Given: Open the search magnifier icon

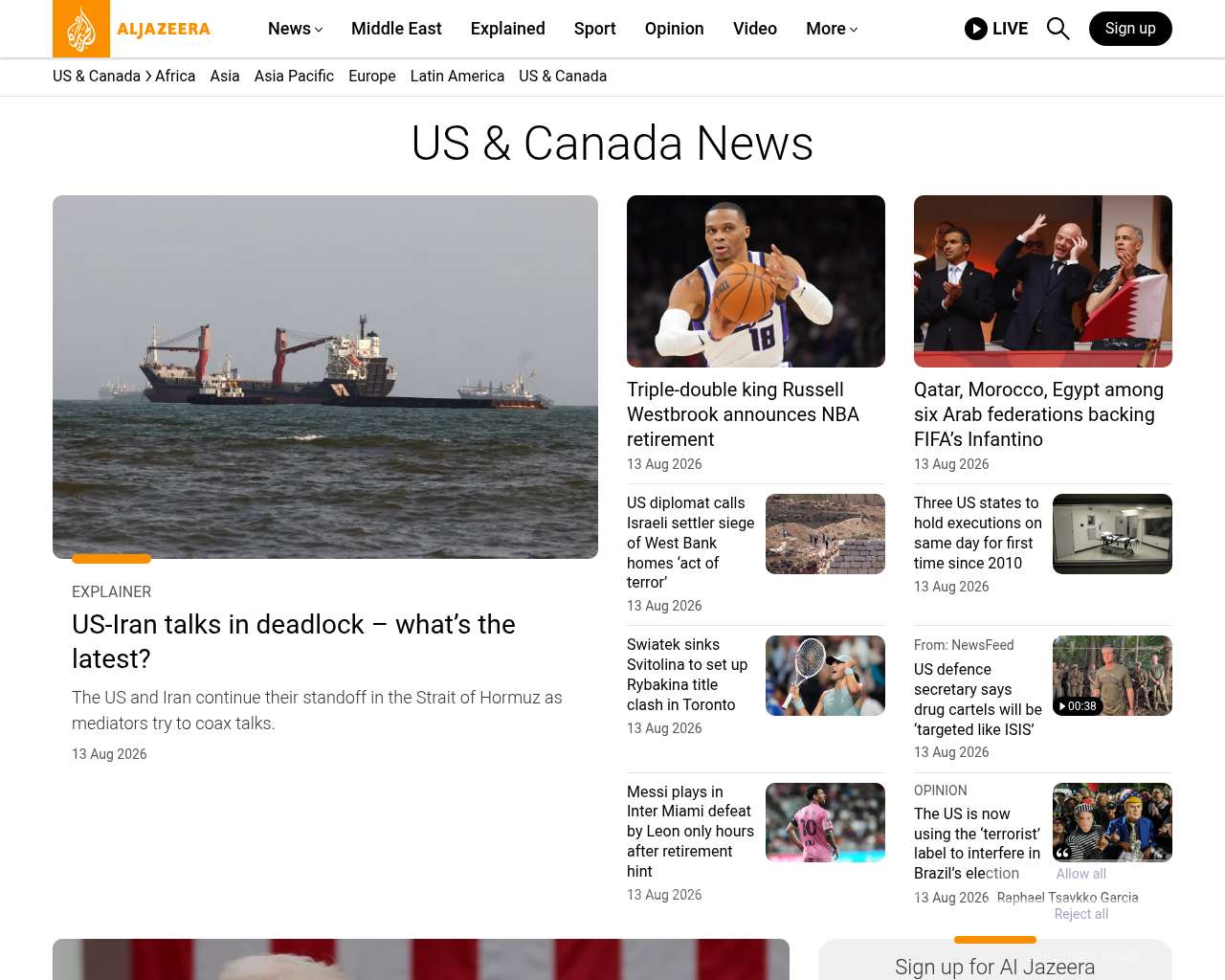Looking at the screenshot, I should (1058, 29).
